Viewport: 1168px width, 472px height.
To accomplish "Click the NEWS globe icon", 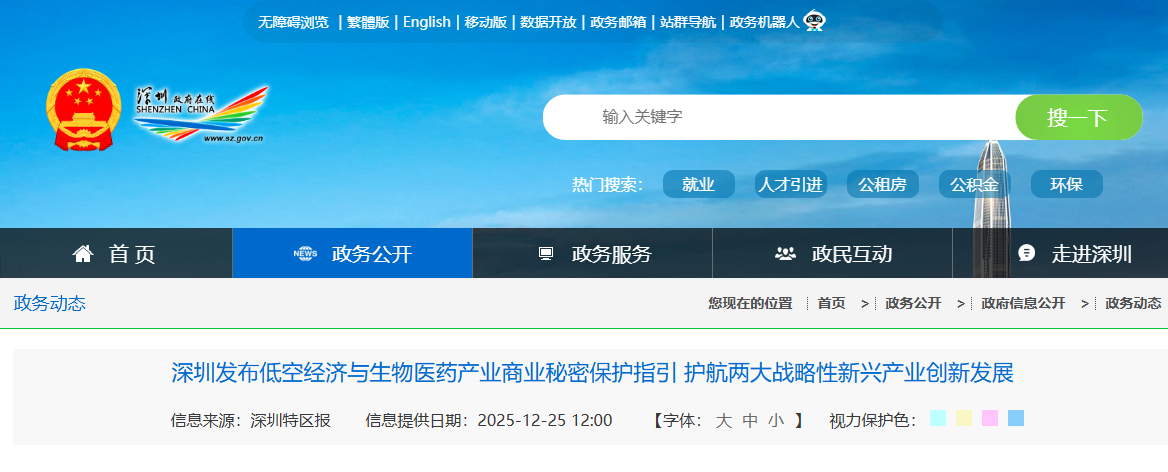I will (305, 254).
